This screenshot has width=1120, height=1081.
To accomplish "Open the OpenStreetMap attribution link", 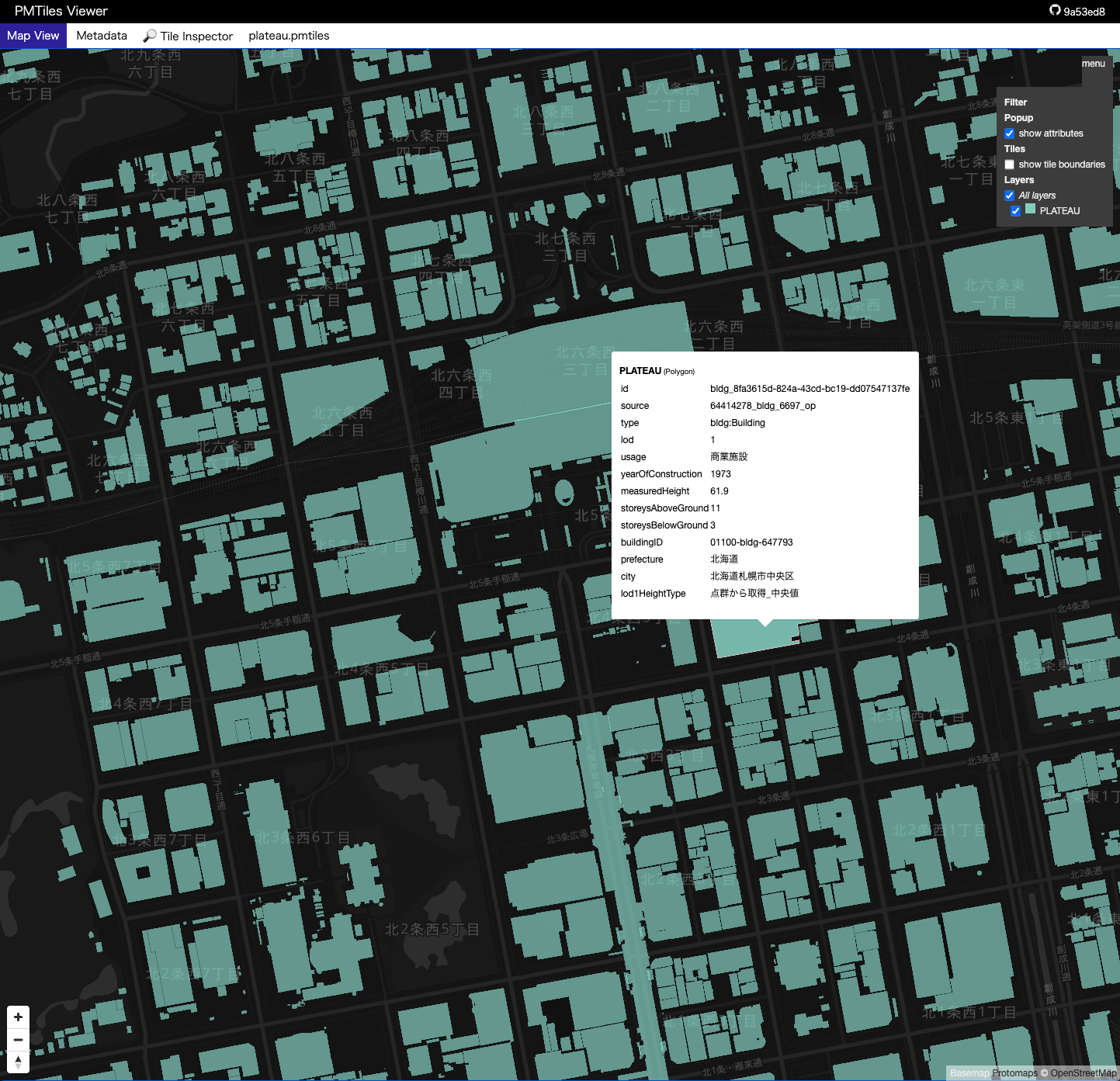I will click(1084, 1073).
